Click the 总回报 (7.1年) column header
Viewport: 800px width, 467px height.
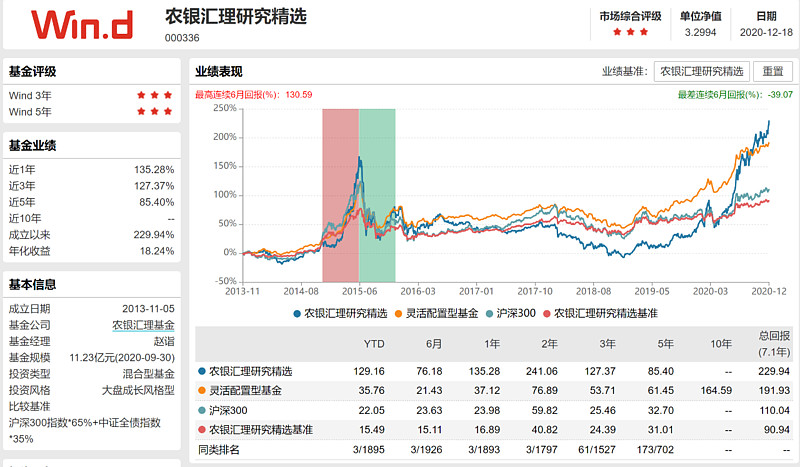coord(774,344)
